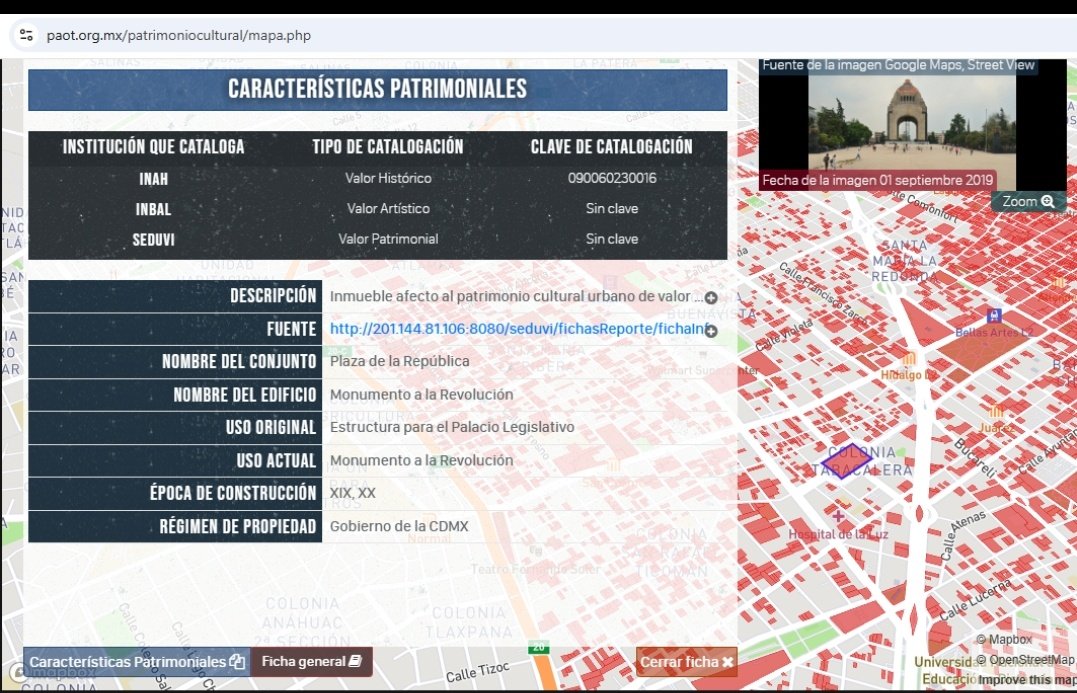
Task: Click the Calle Atenas street label on map
Action: pos(962,535)
